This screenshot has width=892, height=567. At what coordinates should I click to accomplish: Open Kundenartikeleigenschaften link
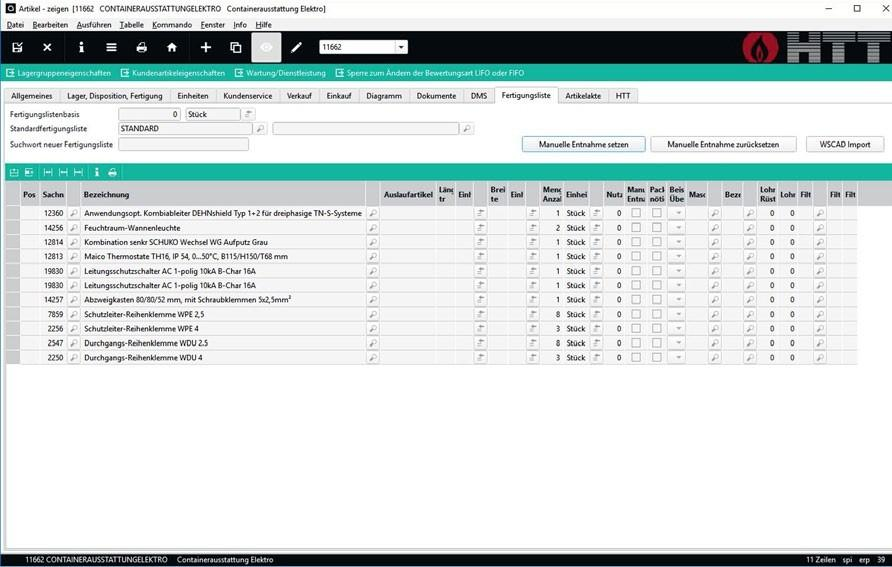point(173,73)
